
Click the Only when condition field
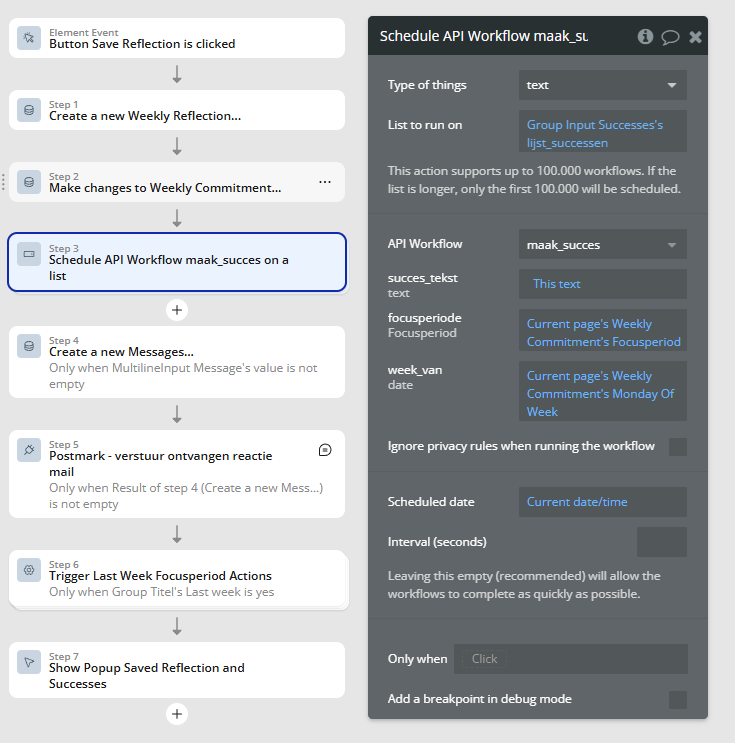571,659
